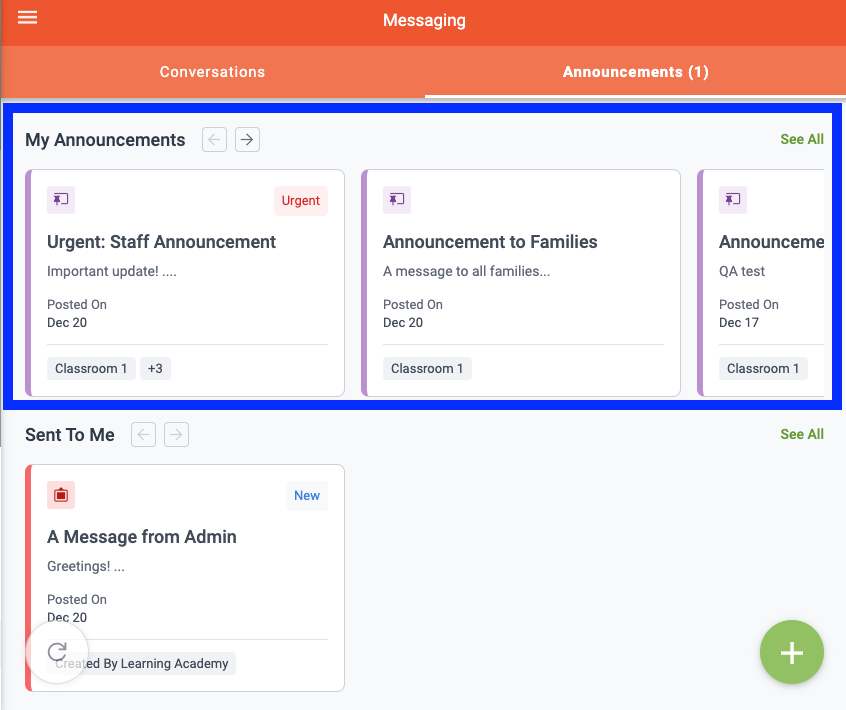The width and height of the screenshot is (846, 710).
Task: Expand the +3 classrooms chip
Action: click(155, 368)
